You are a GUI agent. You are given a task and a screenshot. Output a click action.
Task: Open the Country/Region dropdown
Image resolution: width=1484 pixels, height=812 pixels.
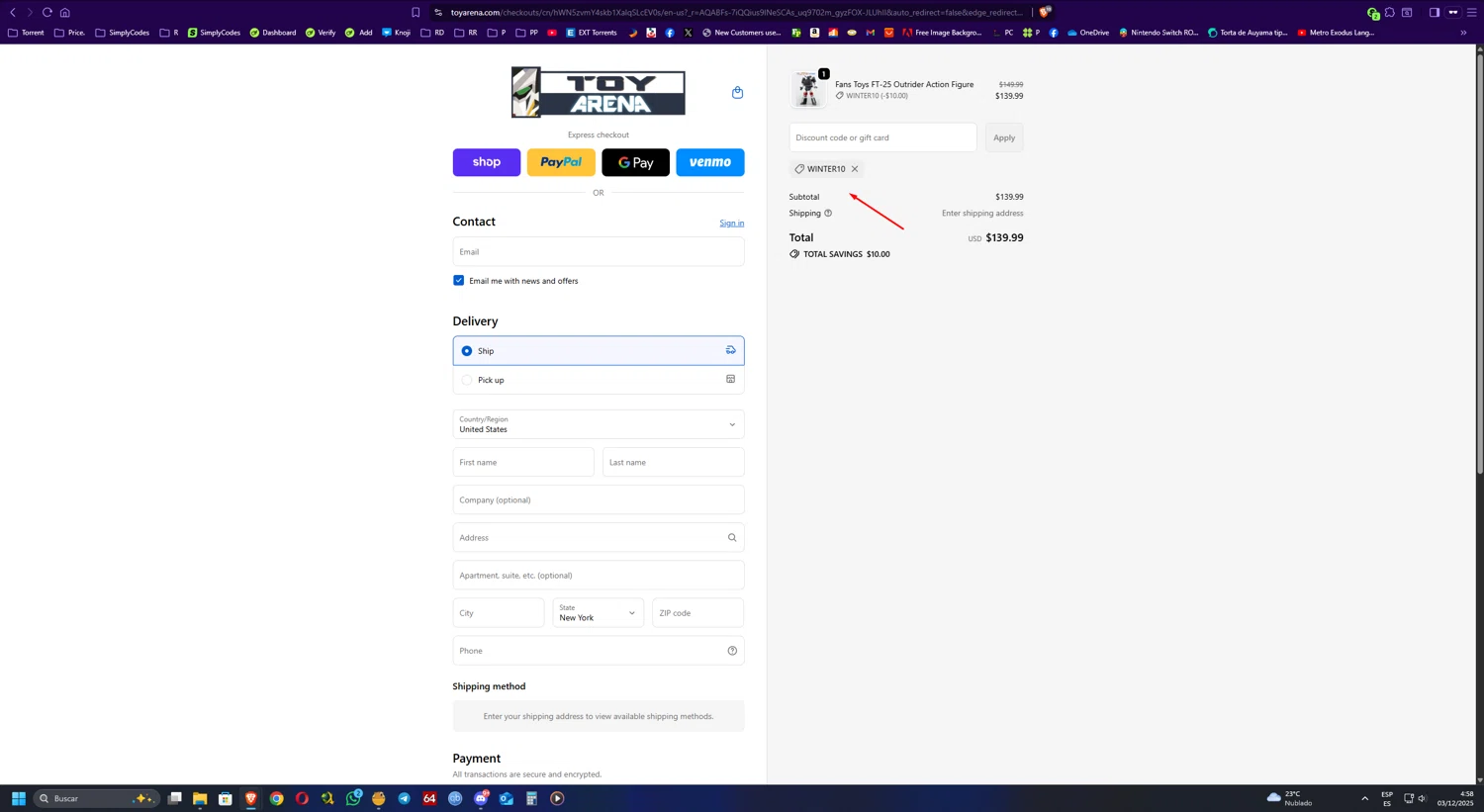click(x=599, y=424)
